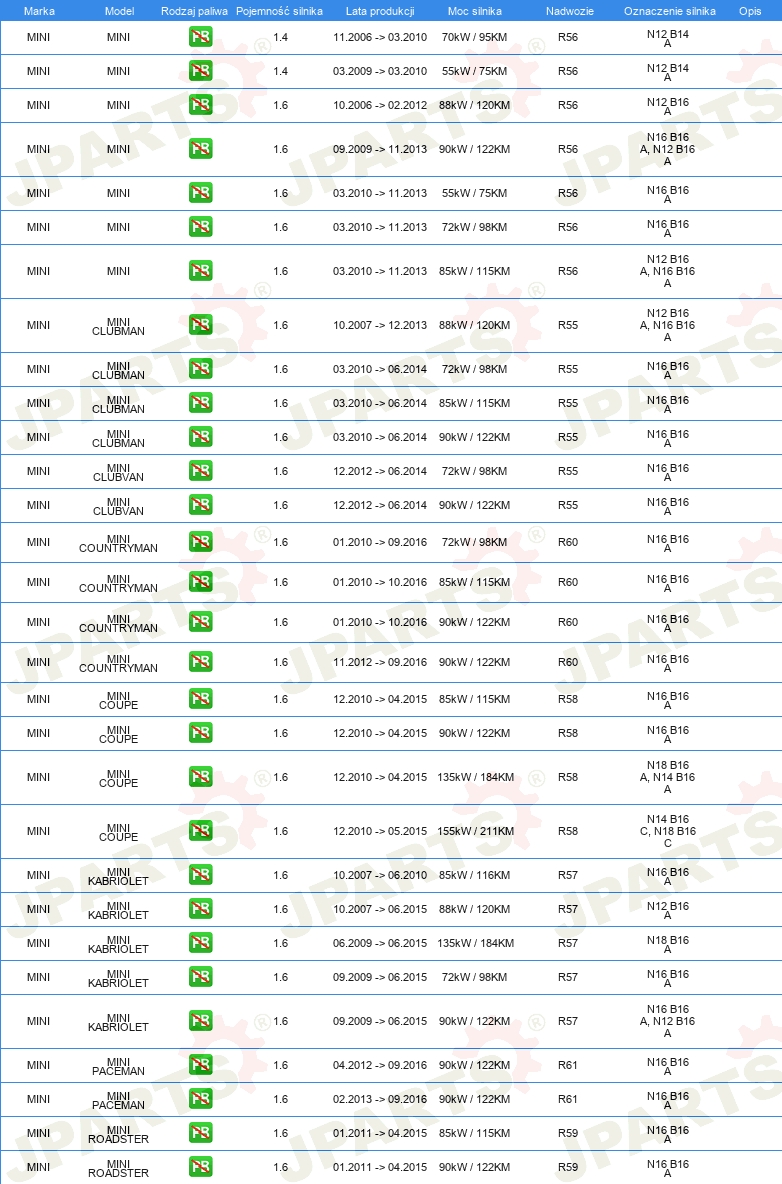
Task: Click fuel icon in Kabriolet 72kW / 98KM row
Action: tap(200, 977)
